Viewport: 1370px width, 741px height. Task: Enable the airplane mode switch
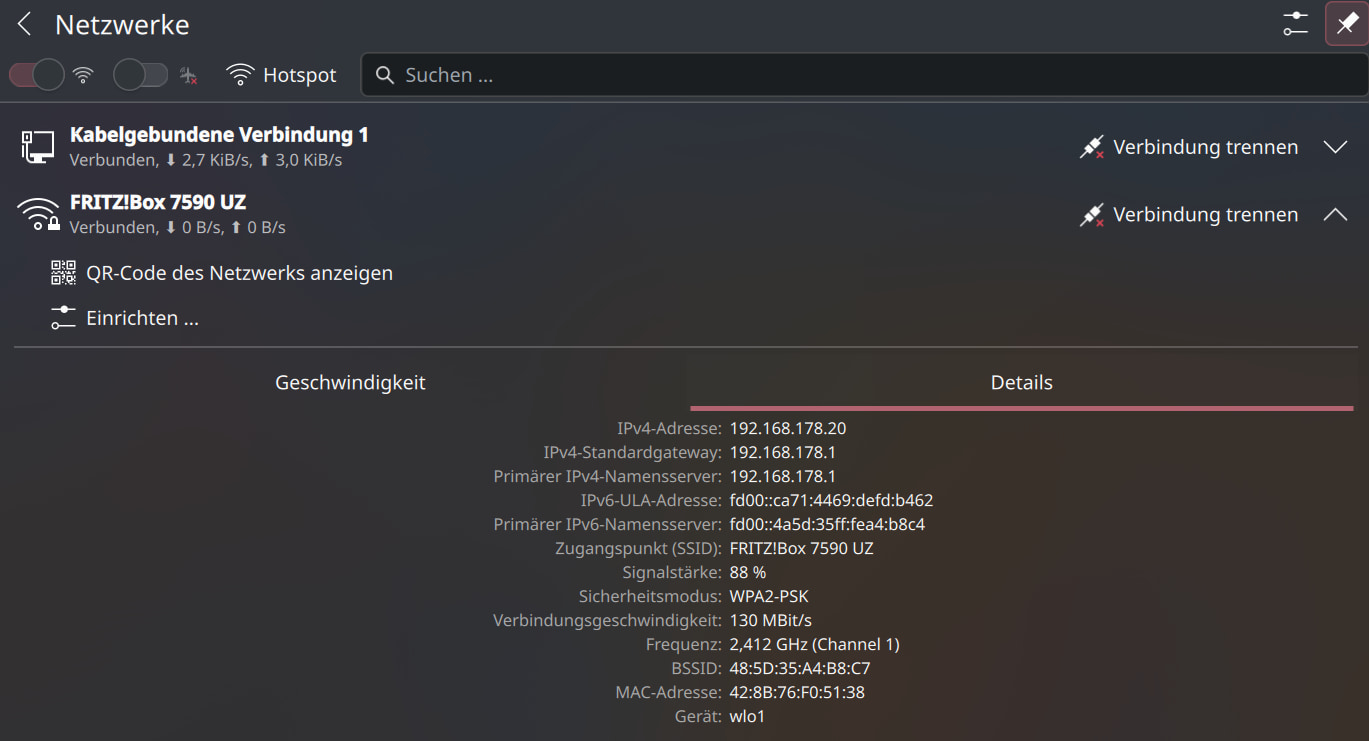click(140, 75)
